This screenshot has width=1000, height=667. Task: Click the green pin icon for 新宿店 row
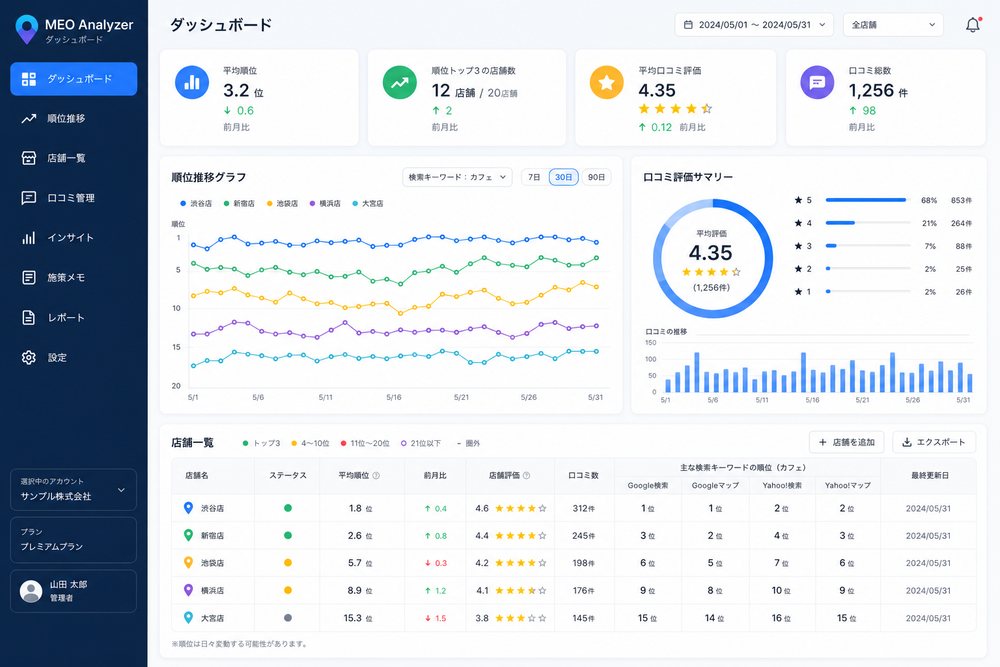coord(188,536)
